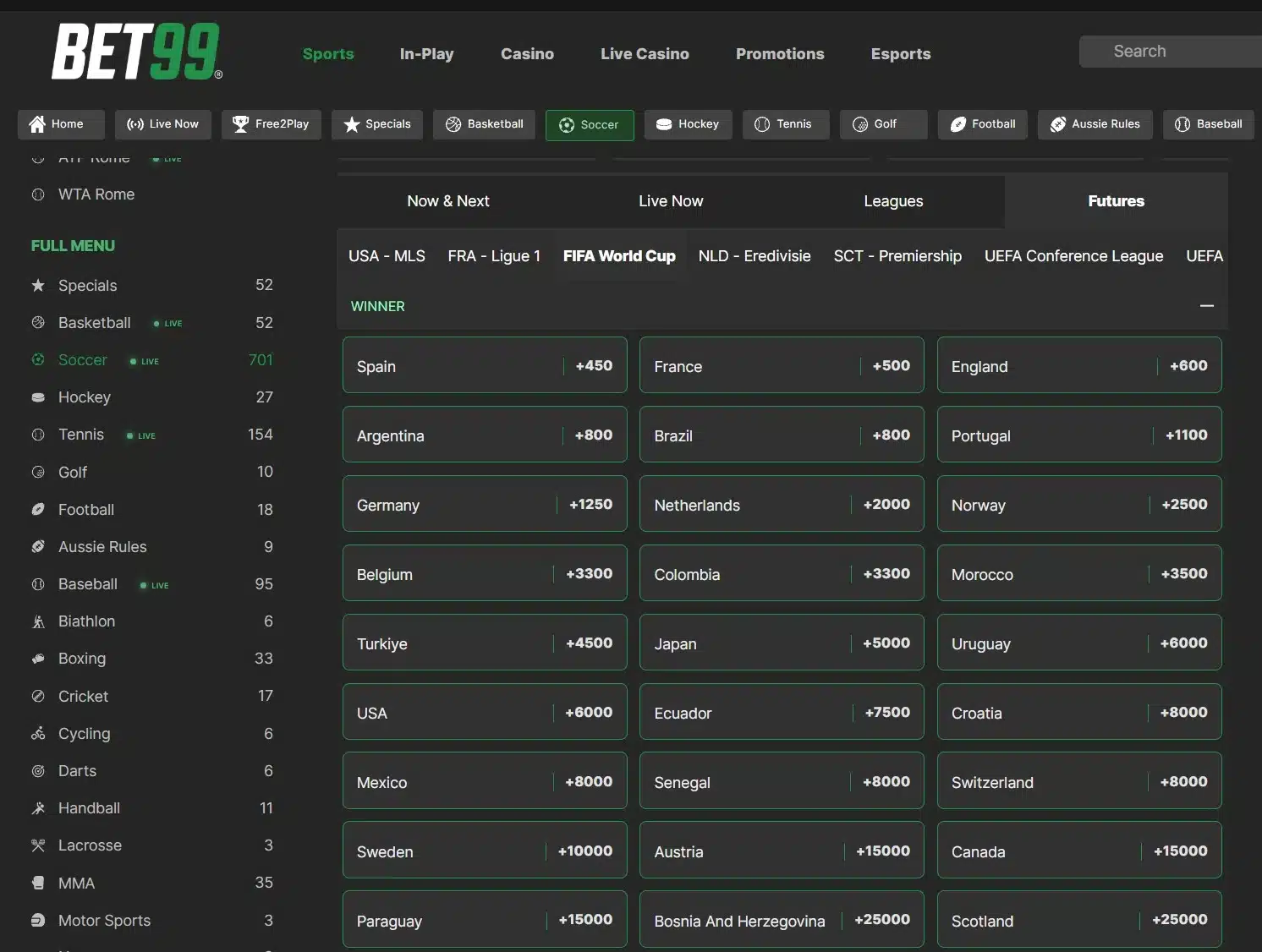
Task: Bet on Brazil at +800
Action: pos(782,435)
